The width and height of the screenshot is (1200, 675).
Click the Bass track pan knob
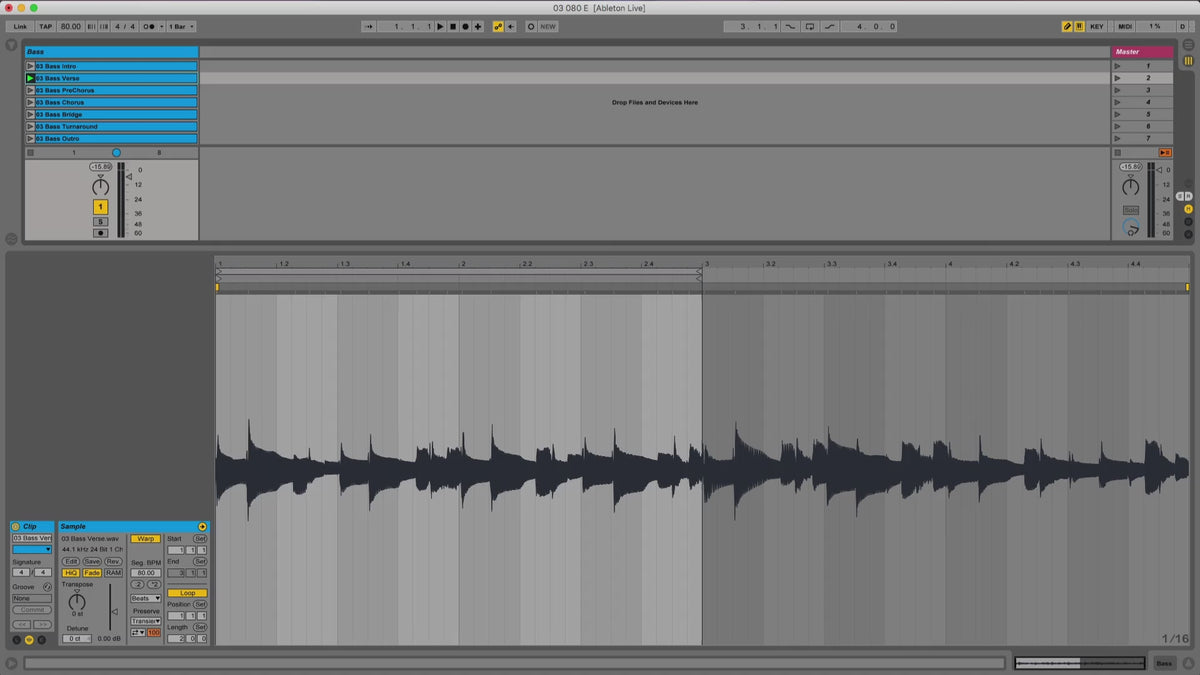(100, 187)
